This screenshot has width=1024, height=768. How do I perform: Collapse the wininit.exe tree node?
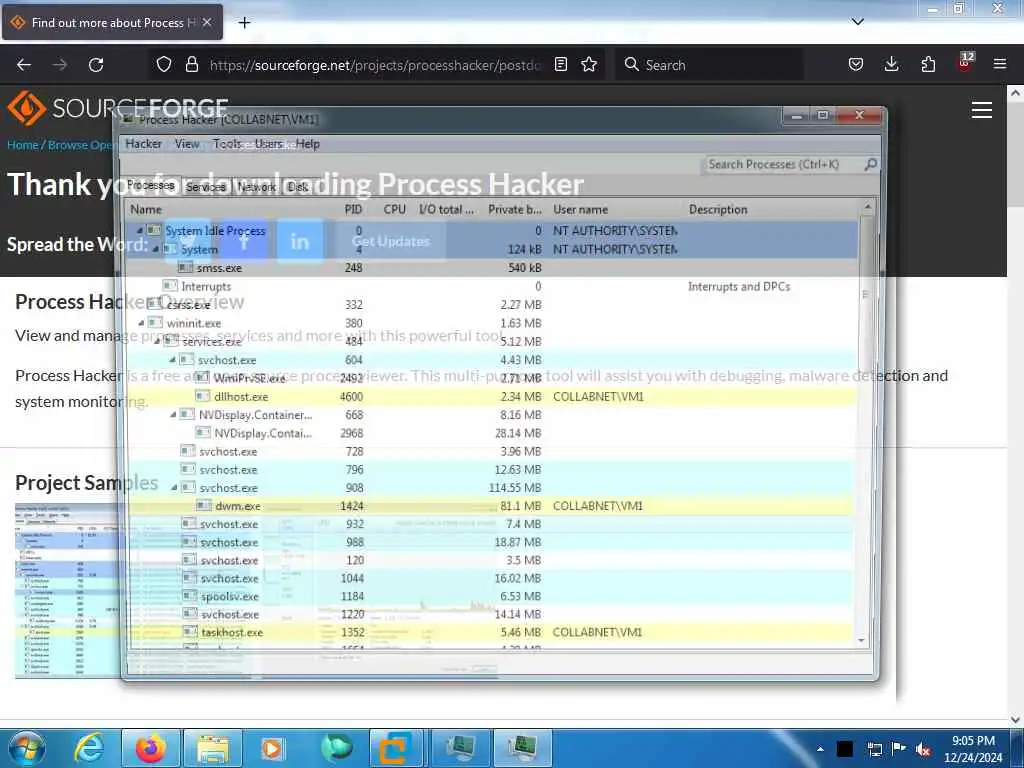(141, 323)
